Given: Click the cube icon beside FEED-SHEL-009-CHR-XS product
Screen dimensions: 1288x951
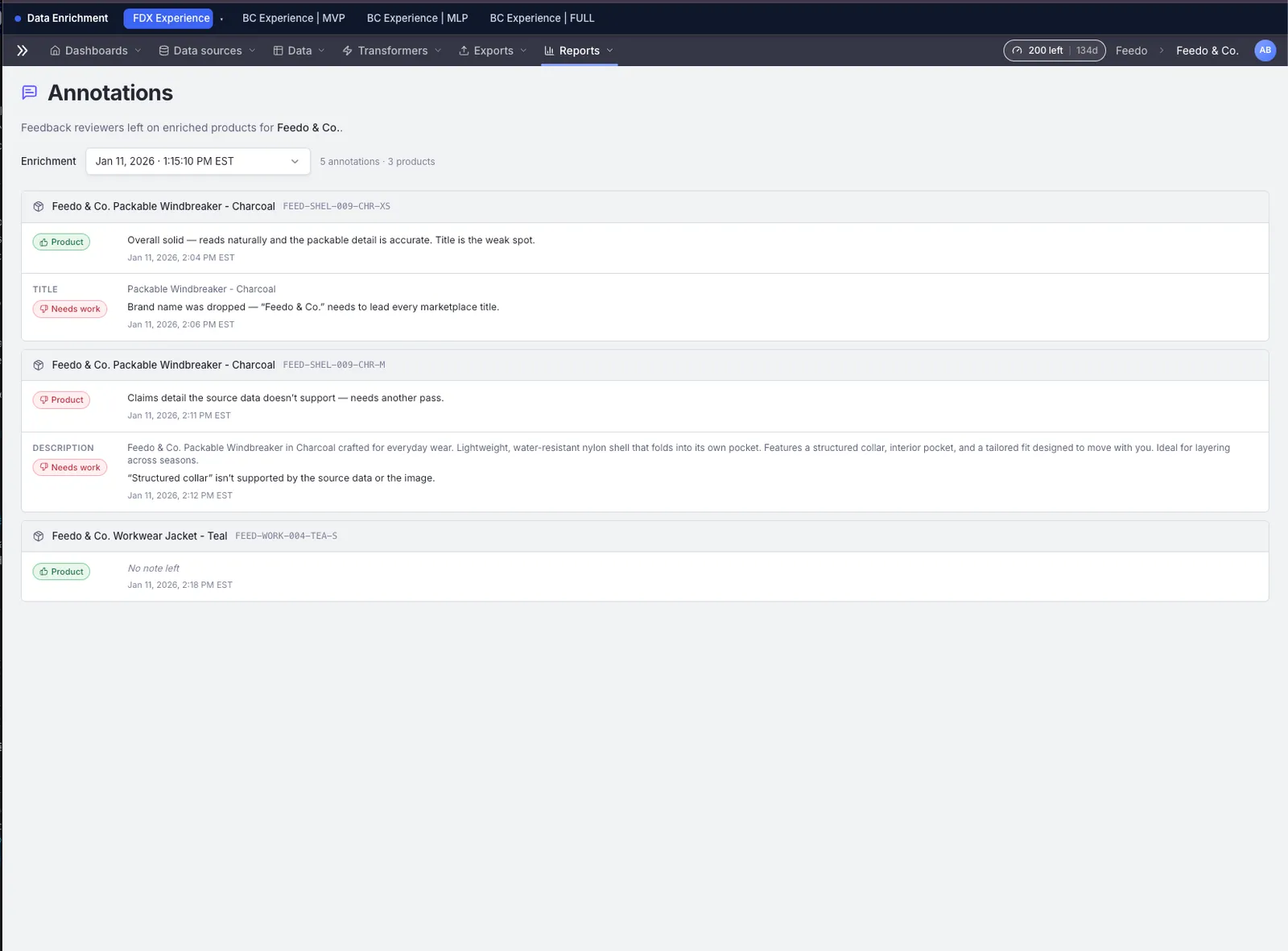Looking at the screenshot, I should [39, 206].
